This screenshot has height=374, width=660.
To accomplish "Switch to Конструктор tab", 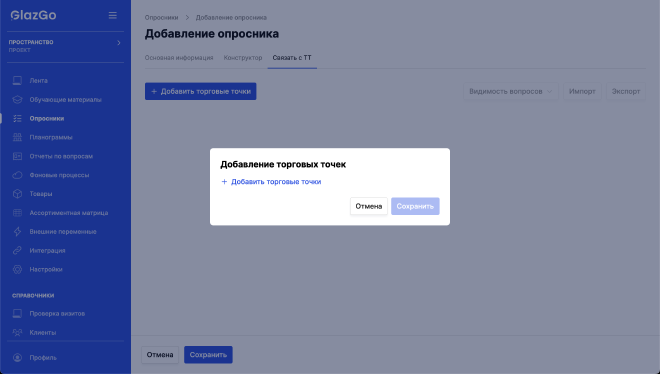I will [x=243, y=58].
